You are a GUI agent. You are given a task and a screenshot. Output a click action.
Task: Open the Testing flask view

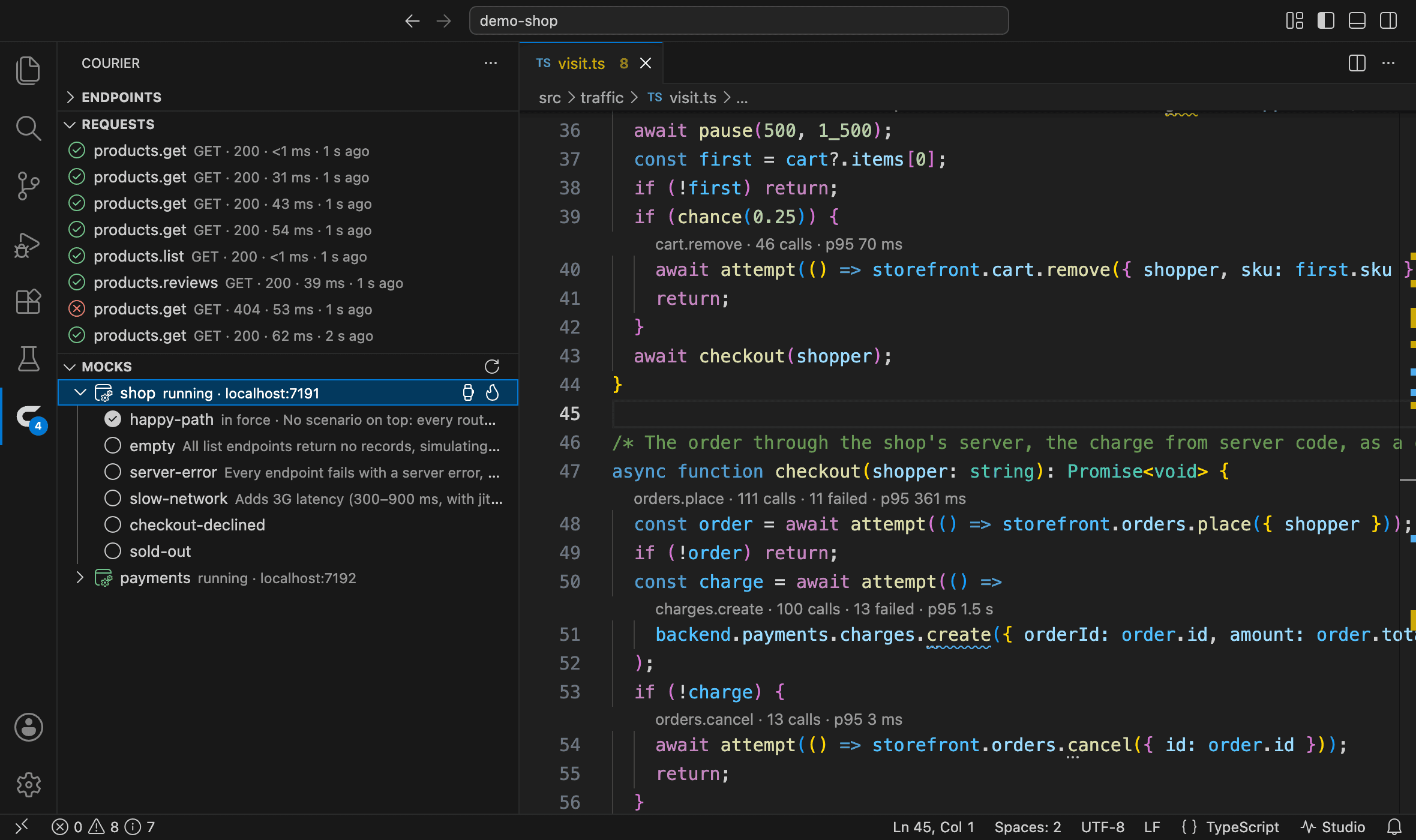tap(28, 359)
